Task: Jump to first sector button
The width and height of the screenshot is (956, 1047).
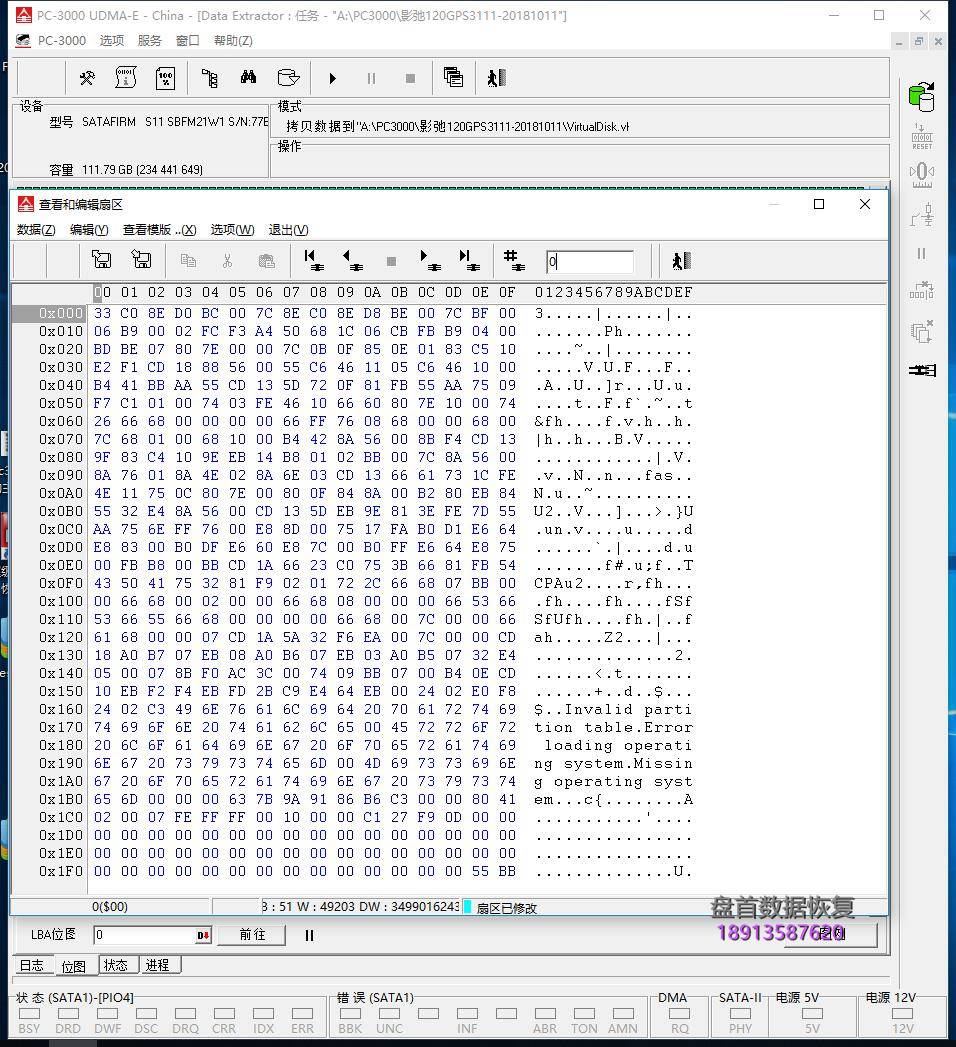Action: (313, 260)
